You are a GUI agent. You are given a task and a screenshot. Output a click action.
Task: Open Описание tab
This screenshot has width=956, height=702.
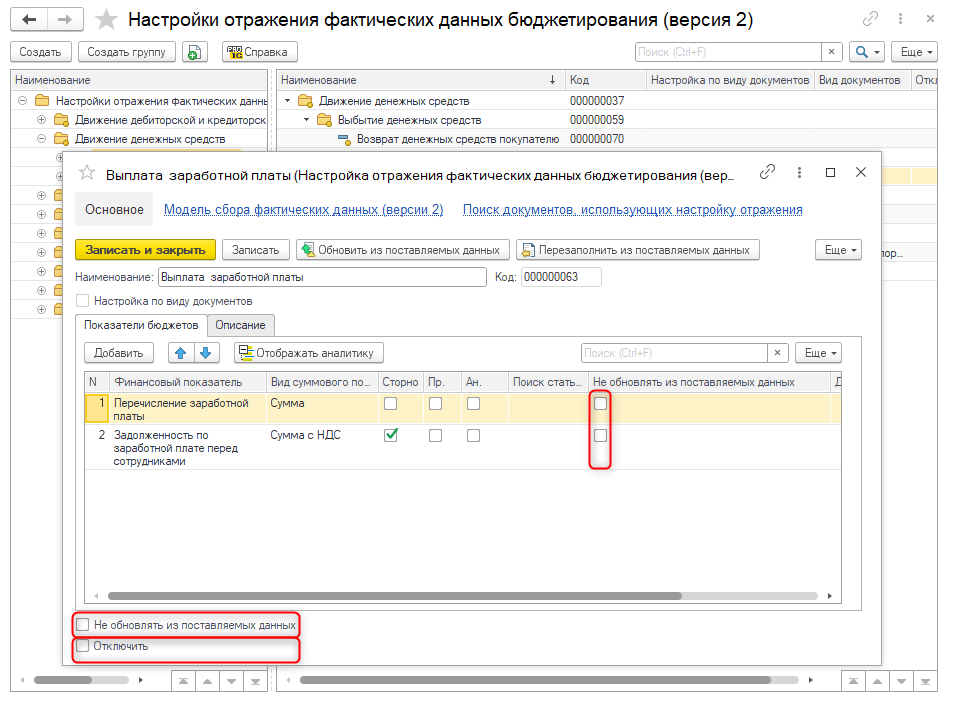pyautogui.click(x=240, y=325)
